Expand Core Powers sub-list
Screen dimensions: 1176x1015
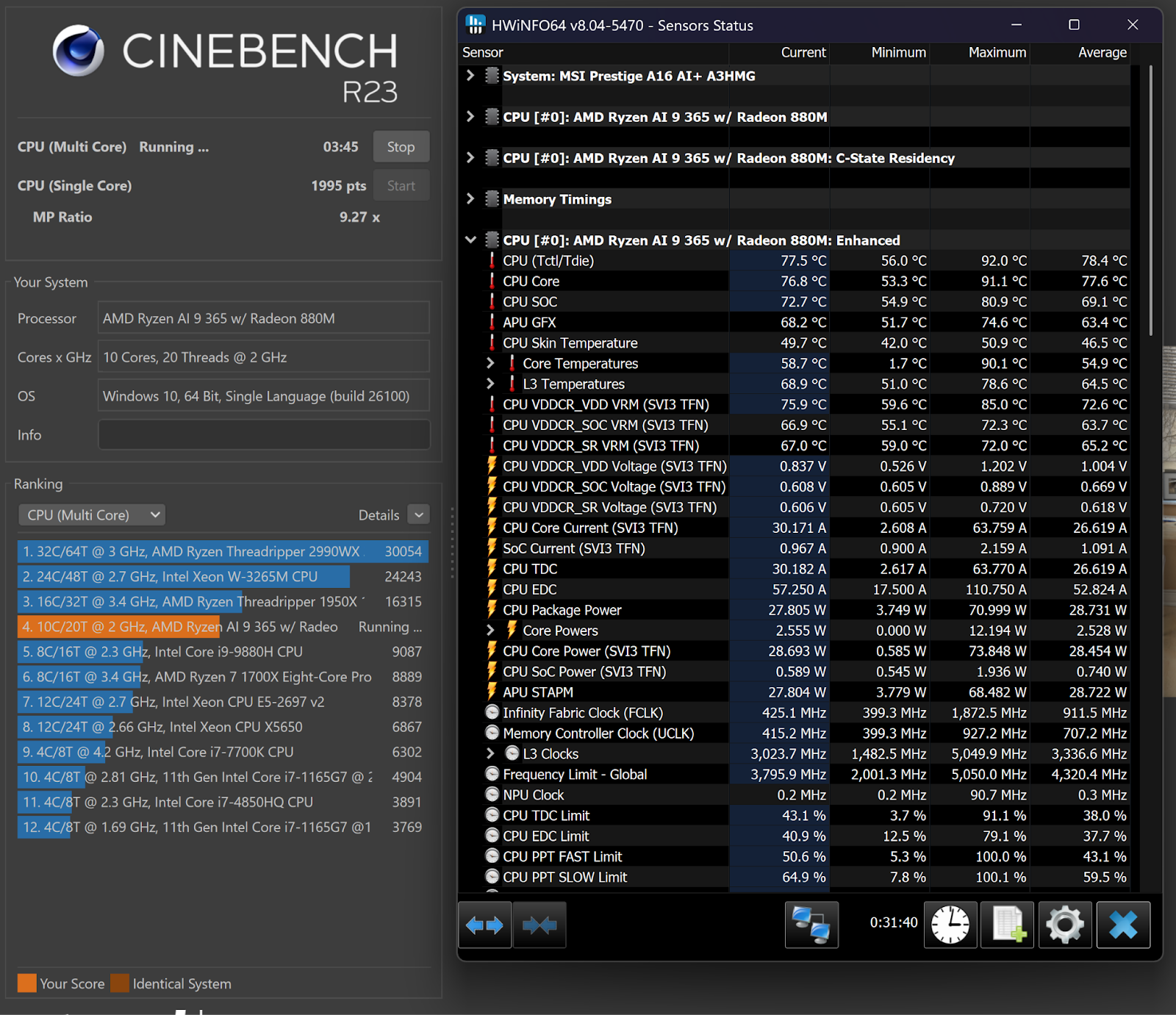tap(490, 630)
